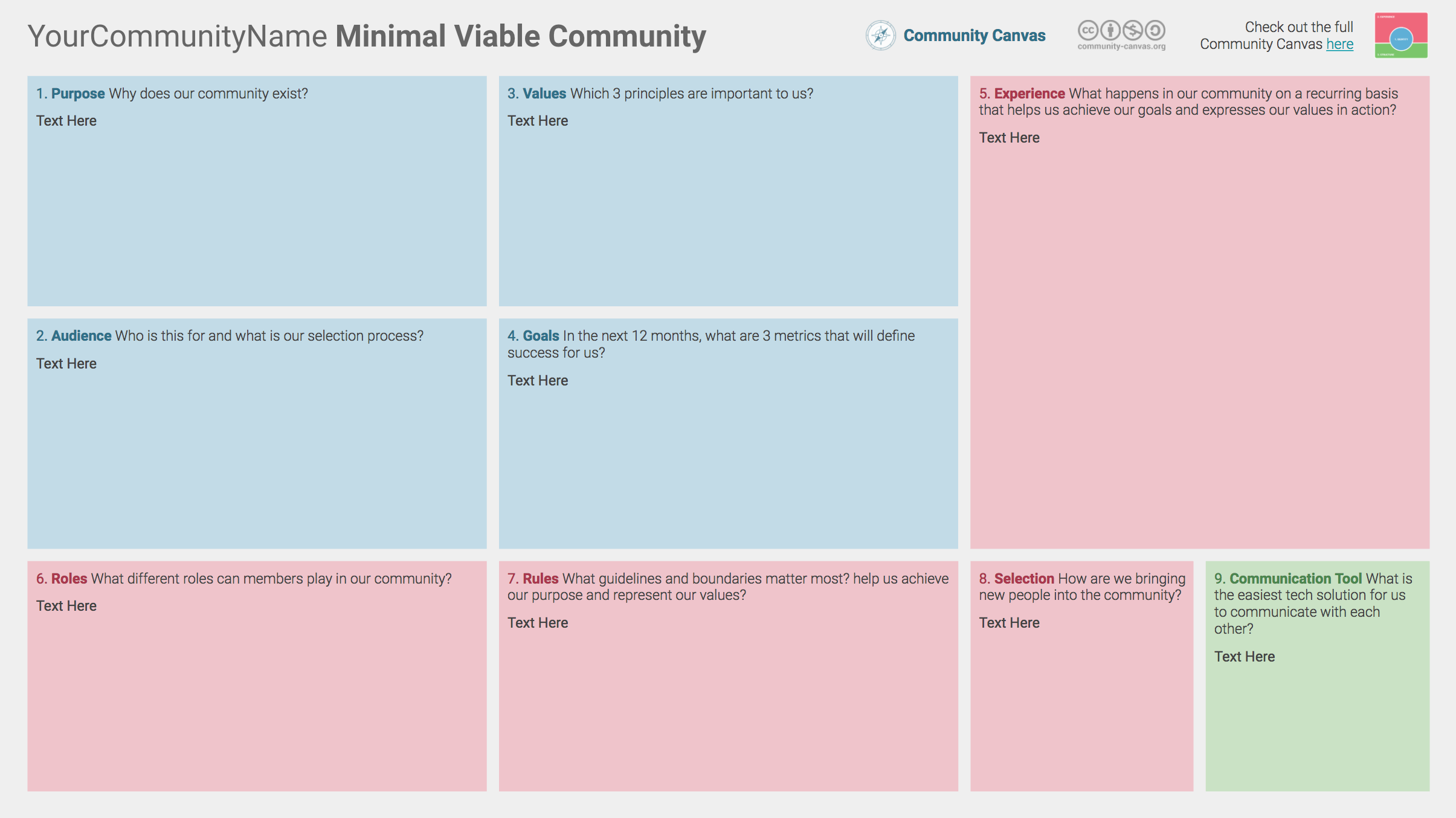Click 'Text Here' under 5. Experience
The width and height of the screenshot is (1456, 818).
point(1009,138)
